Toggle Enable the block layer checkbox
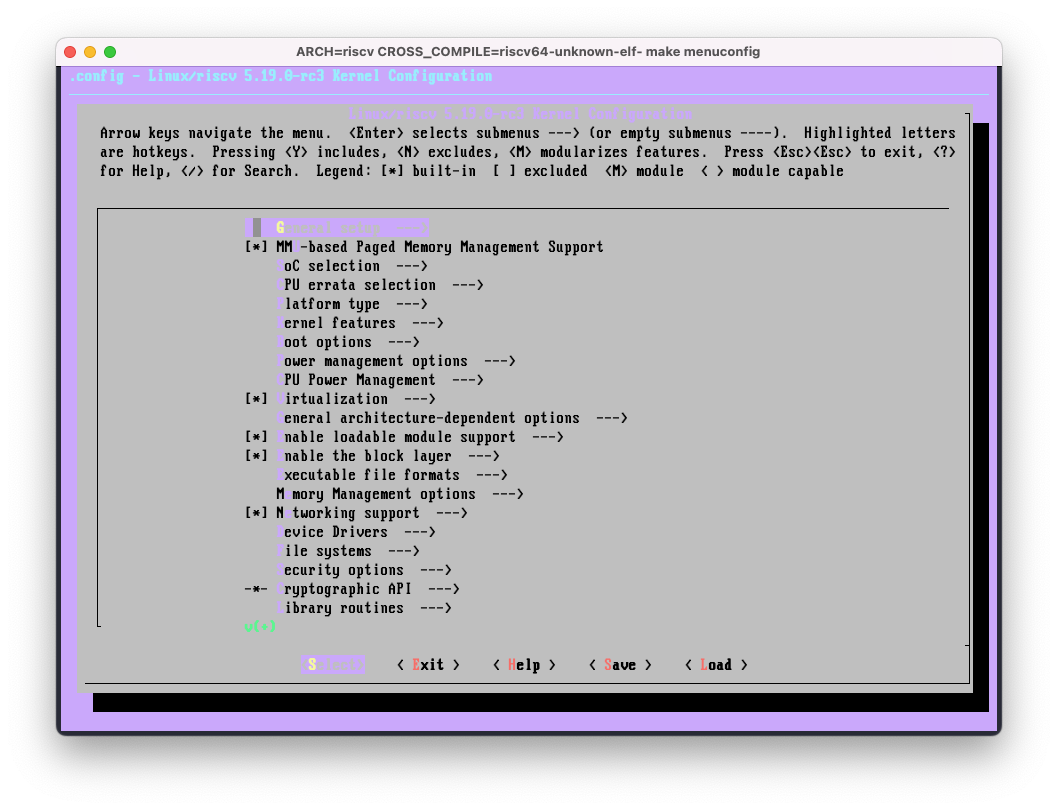The image size is (1058, 810). (x=256, y=456)
